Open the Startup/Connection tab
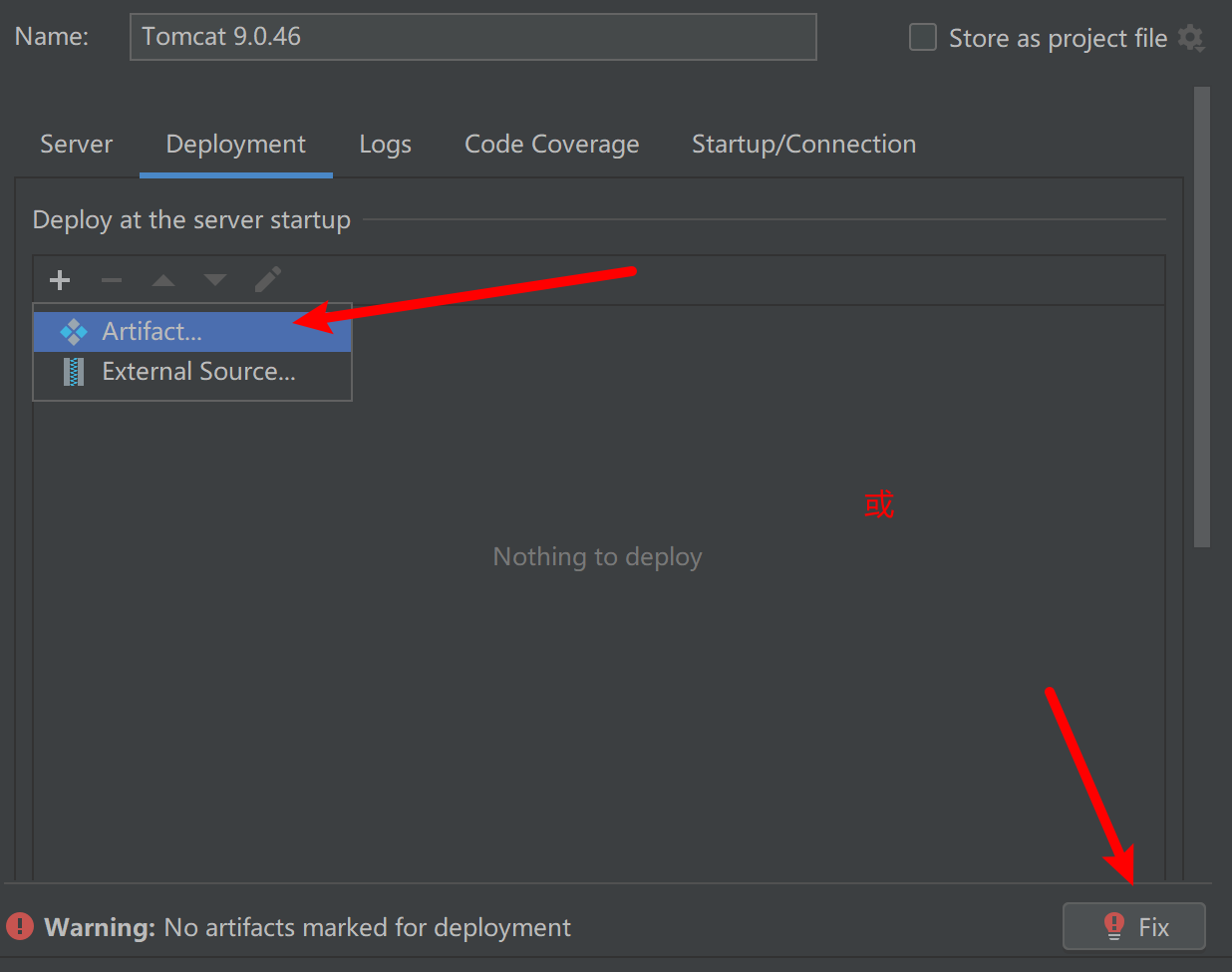This screenshot has width=1232, height=972. click(x=803, y=145)
